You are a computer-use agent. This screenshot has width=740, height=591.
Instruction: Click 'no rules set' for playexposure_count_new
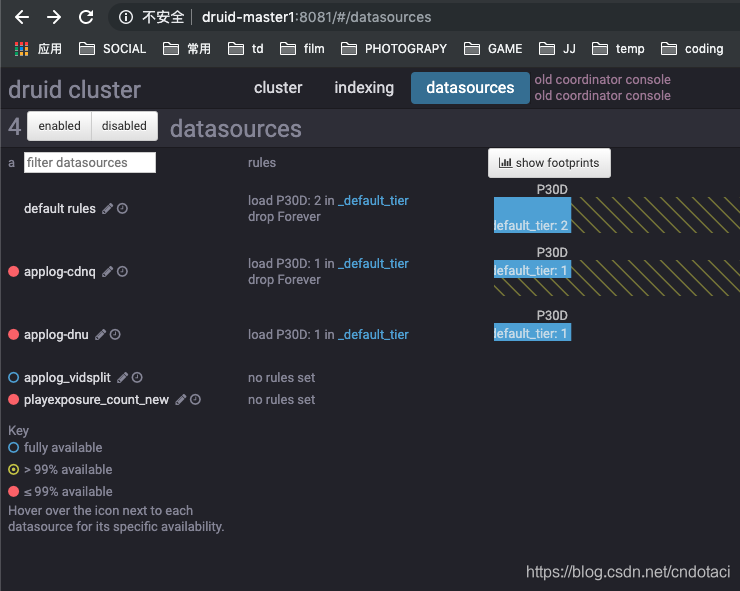[281, 400]
